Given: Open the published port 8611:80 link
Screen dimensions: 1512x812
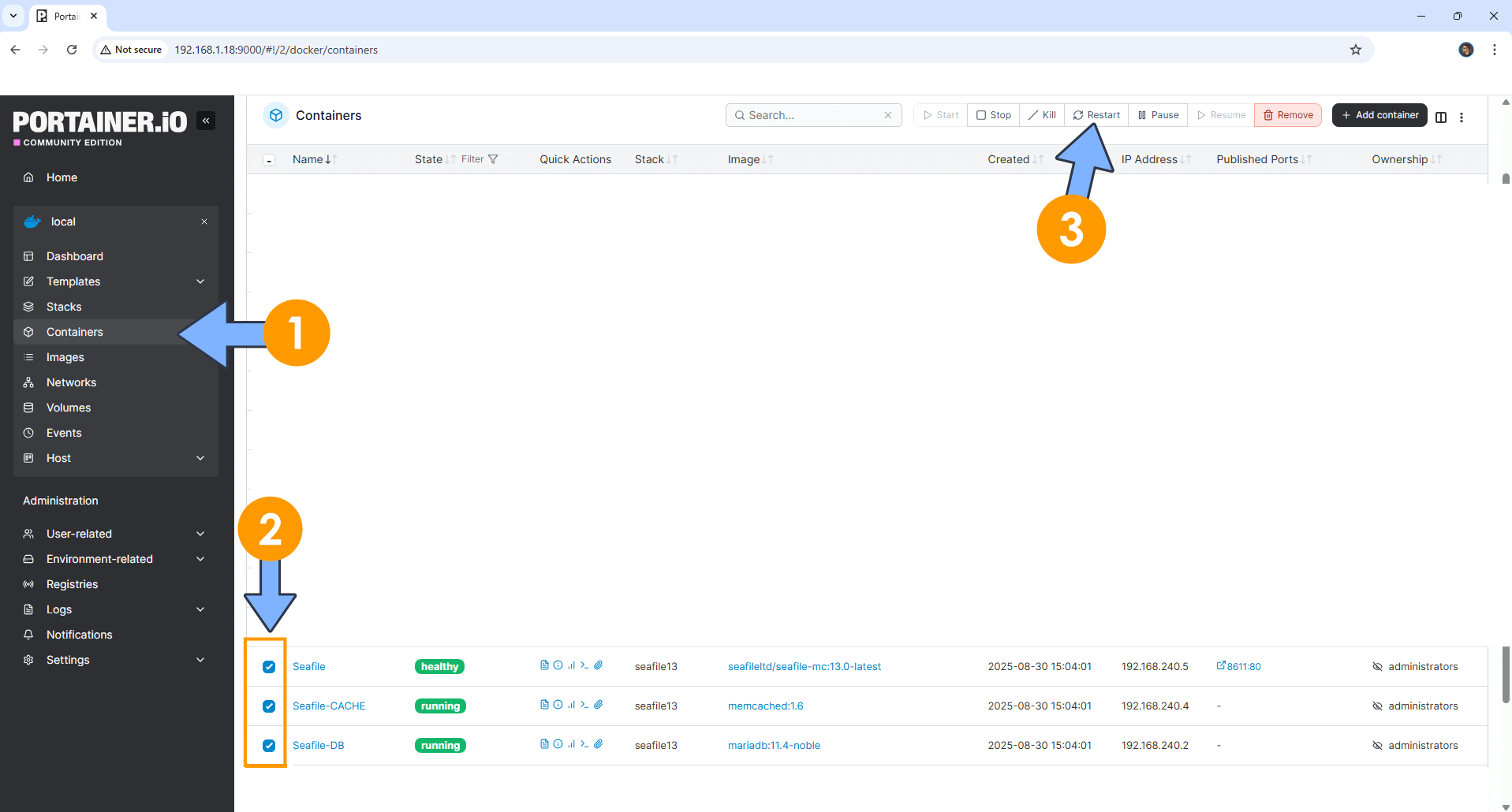Looking at the screenshot, I should (x=1238, y=666).
